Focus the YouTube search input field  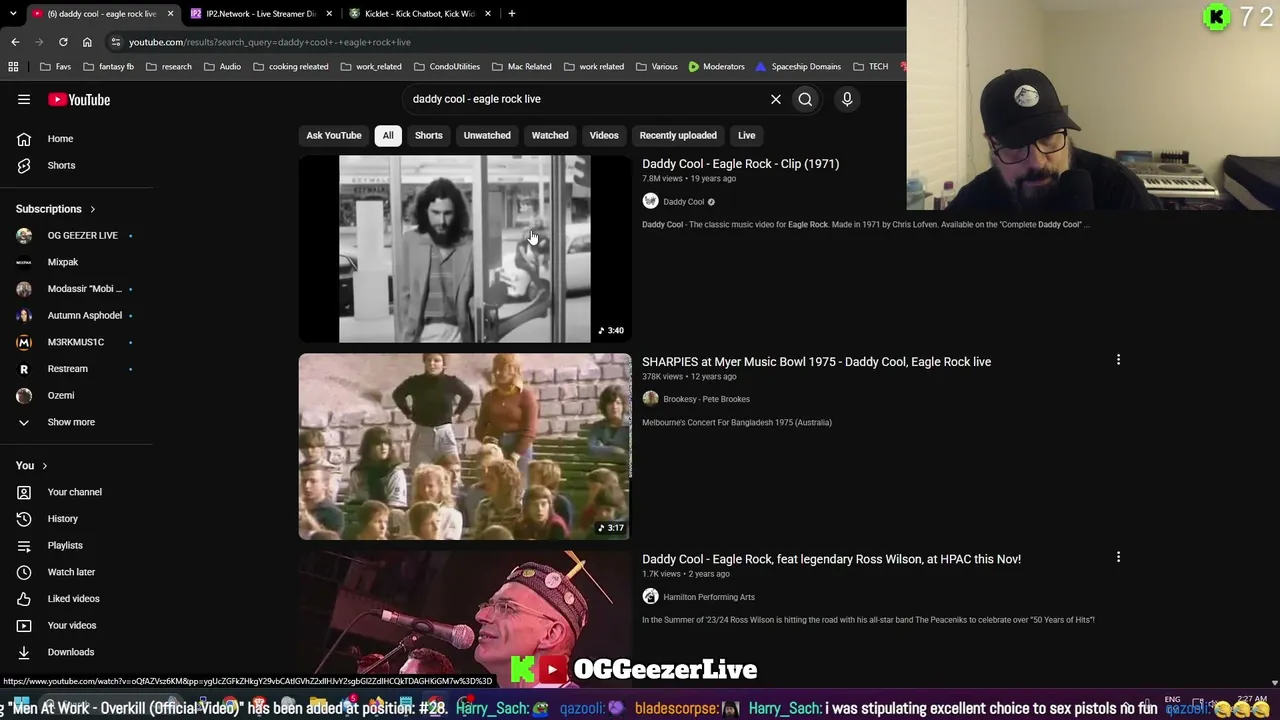[585, 99]
